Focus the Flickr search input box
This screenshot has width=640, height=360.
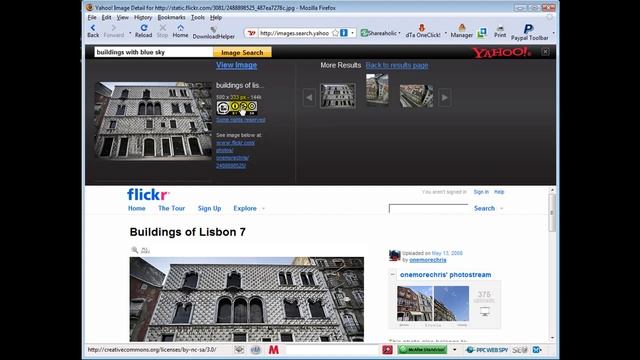429,209
